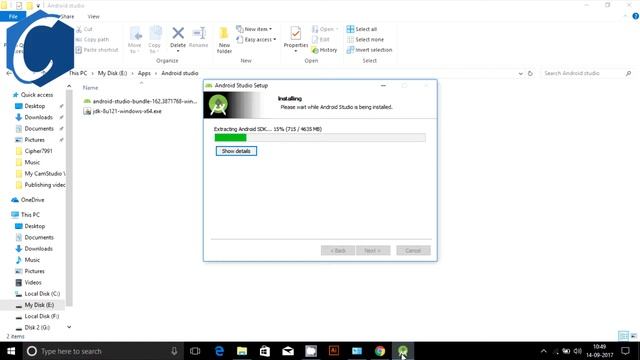Click Paste shortcut in ribbon
The width and height of the screenshot is (640, 360).
[x=97, y=50]
